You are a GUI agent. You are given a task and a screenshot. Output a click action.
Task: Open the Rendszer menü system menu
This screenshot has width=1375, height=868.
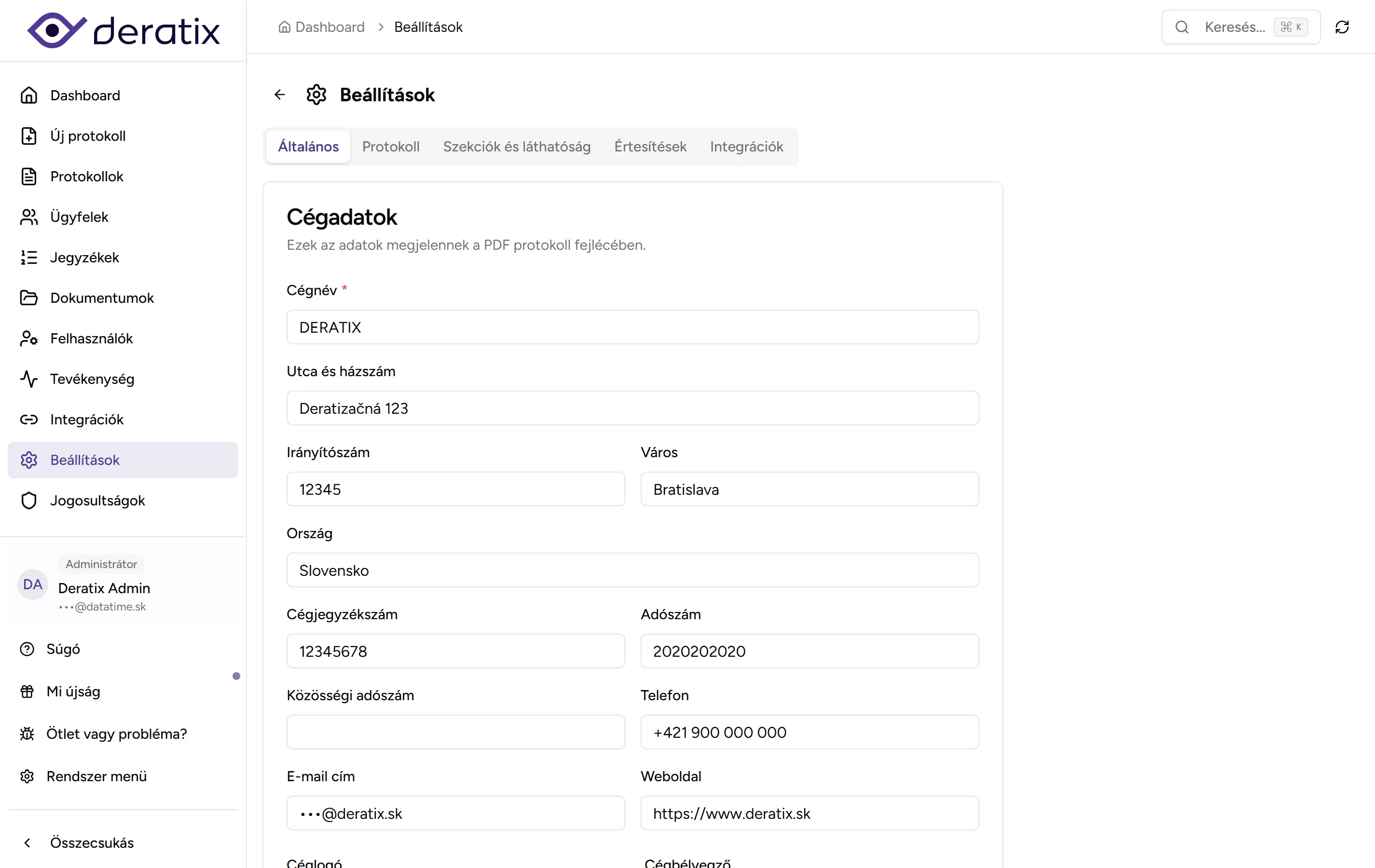(x=96, y=776)
